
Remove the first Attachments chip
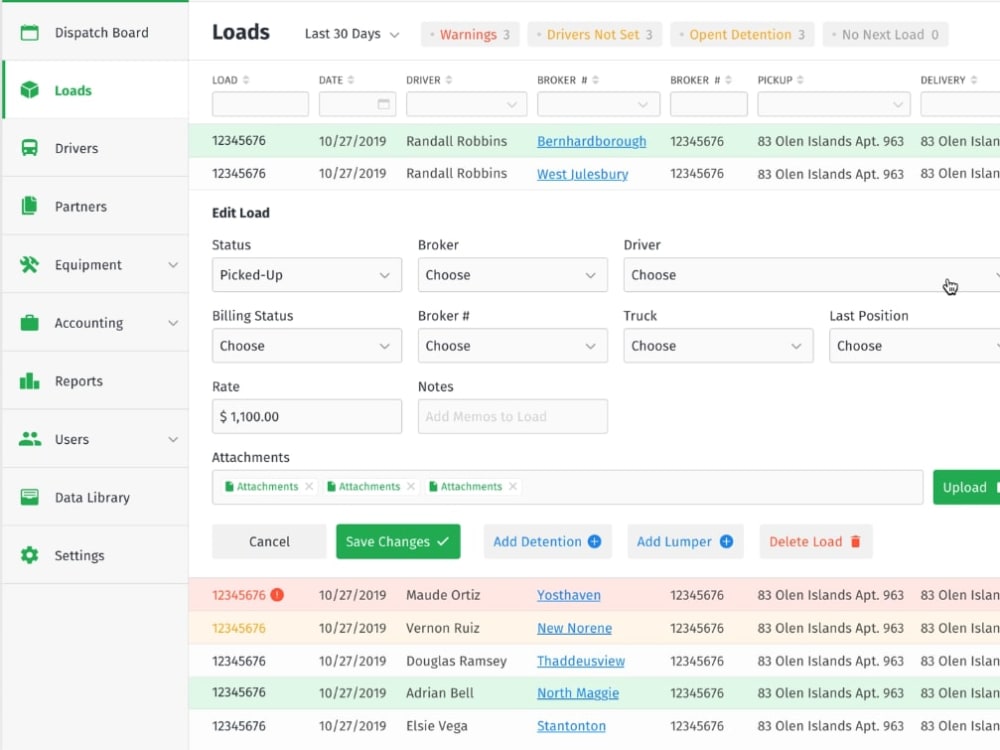(309, 486)
